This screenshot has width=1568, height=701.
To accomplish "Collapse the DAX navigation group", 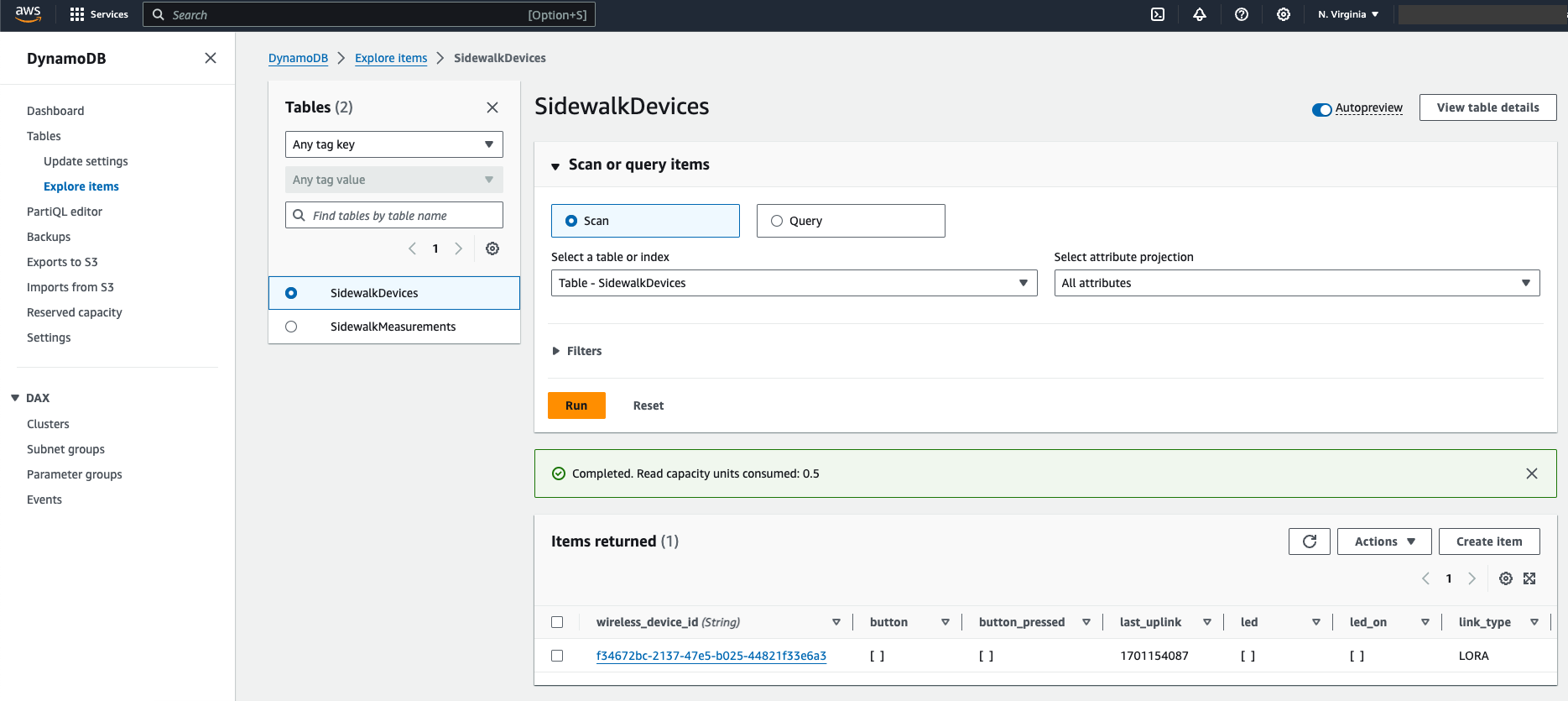I will pos(15,398).
